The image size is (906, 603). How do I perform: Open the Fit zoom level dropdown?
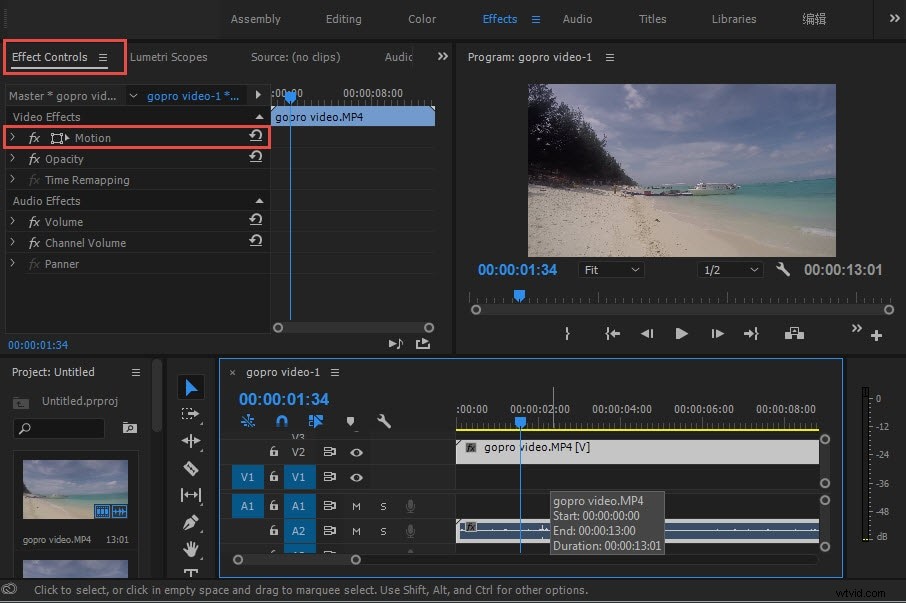[x=610, y=269]
